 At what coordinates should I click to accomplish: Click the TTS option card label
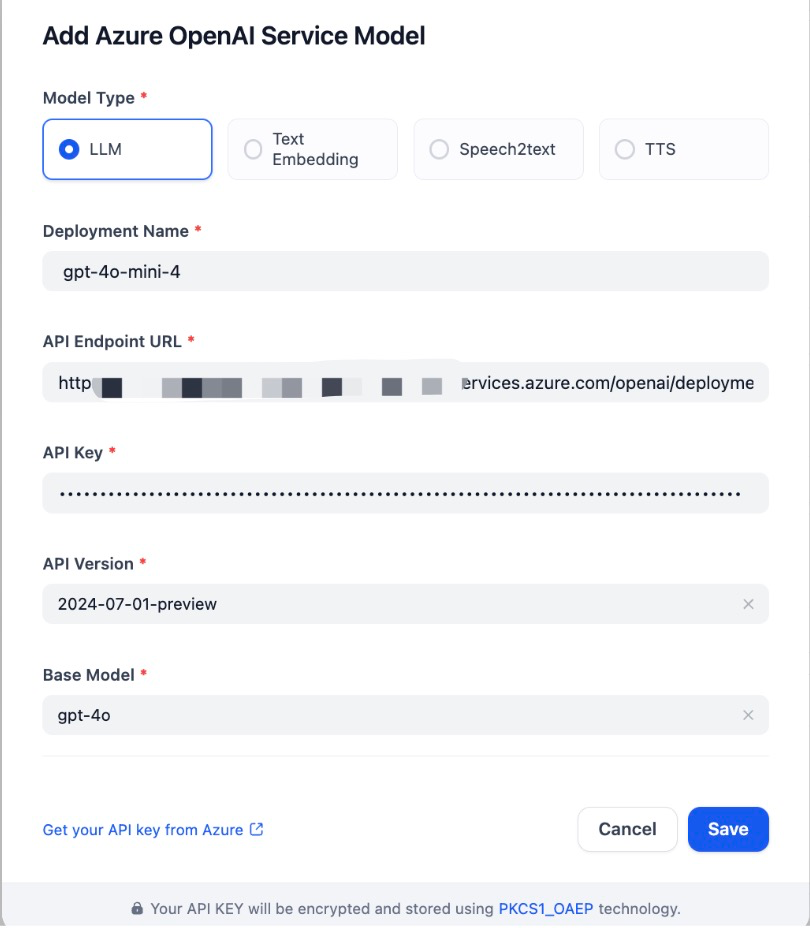tap(660, 149)
